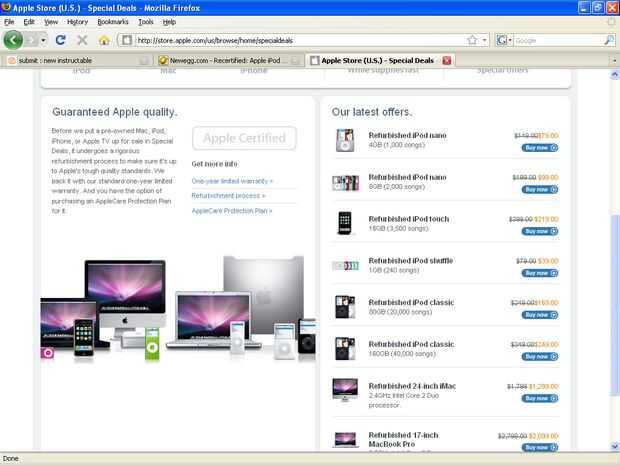Open the Bookmarks menu
The width and height of the screenshot is (620, 465).
[x=113, y=22]
